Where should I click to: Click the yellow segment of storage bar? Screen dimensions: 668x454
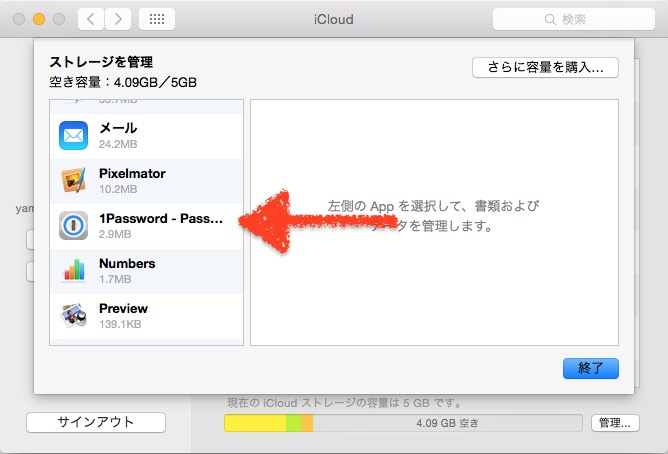[x=255, y=423]
